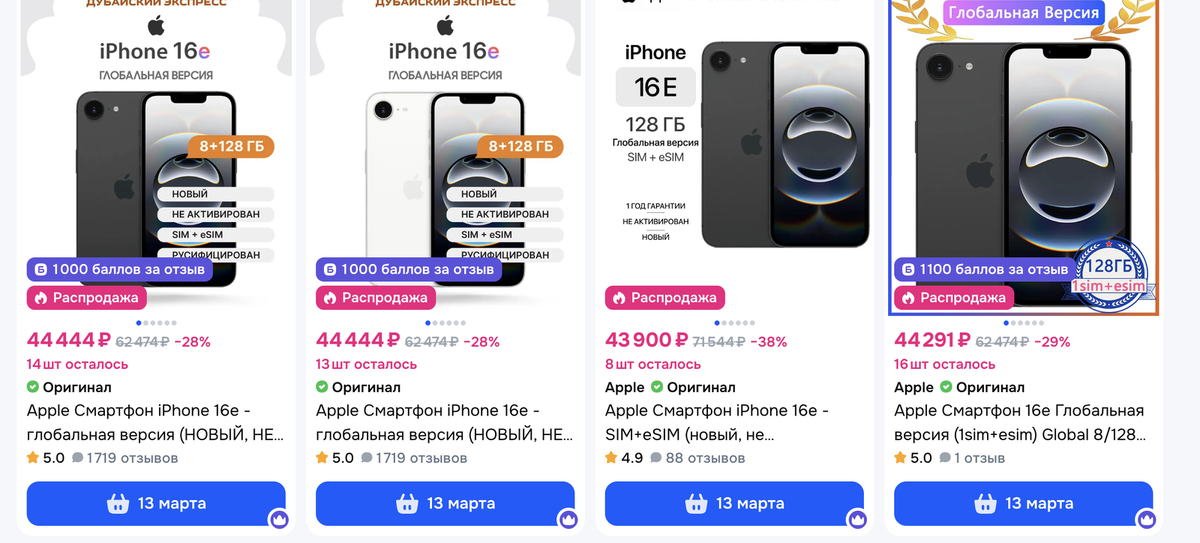Add 44 291 ₽ iPhone to cart
1200x543 pixels.
click(1023, 503)
